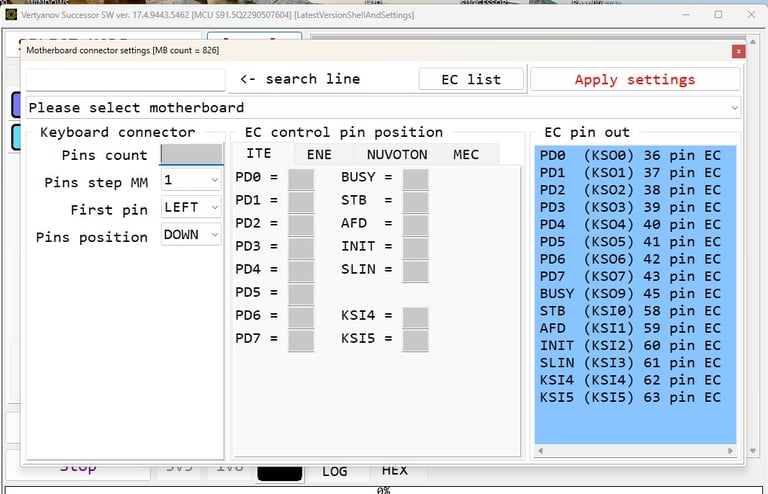Close the Vertyanov Successor main window
This screenshot has height=494, width=768.
tap(751, 15)
